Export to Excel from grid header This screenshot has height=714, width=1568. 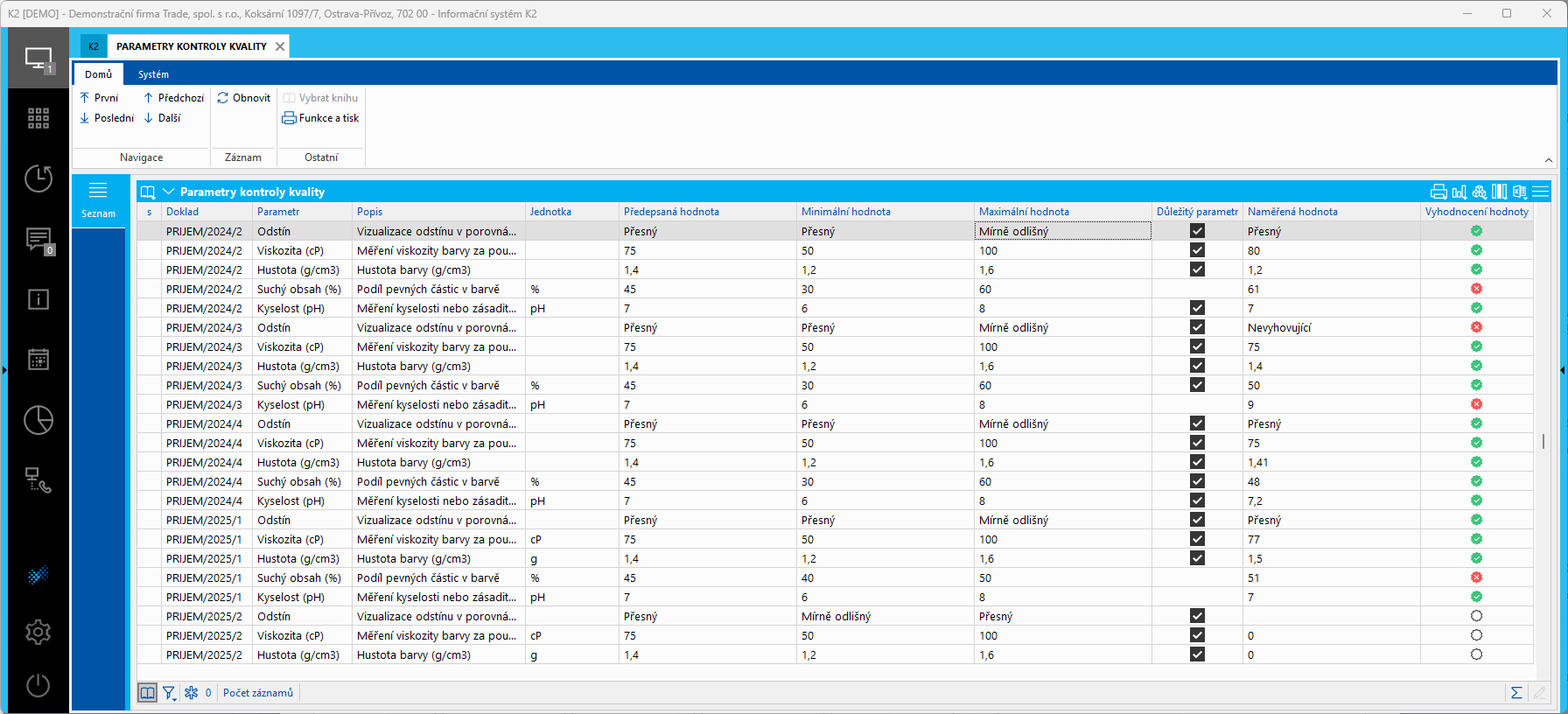tap(1520, 192)
